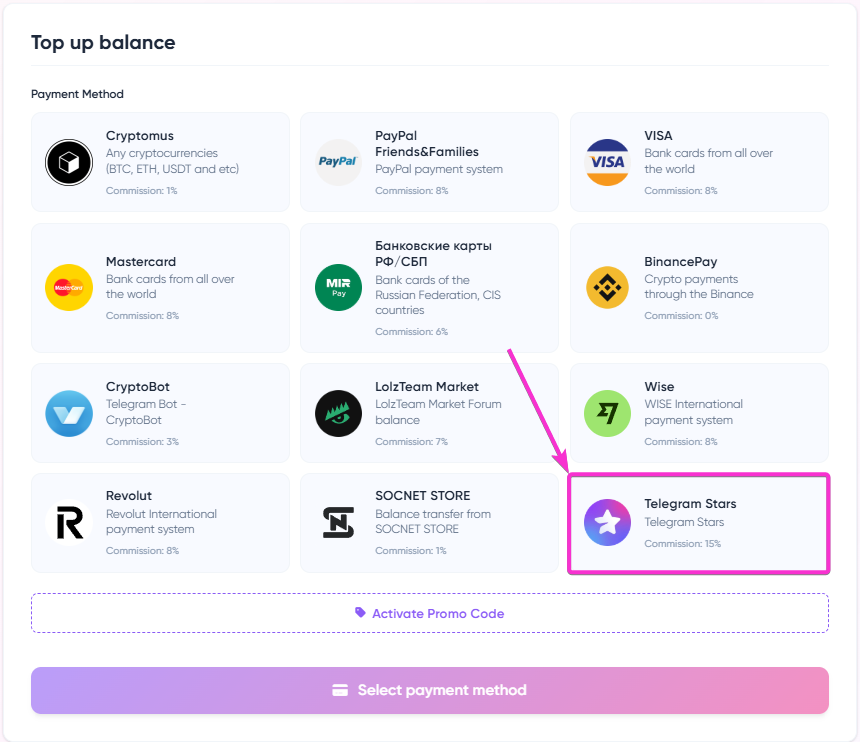Click the CryptoBot blue logo icon
Image resolution: width=860 pixels, height=742 pixels.
(x=69, y=414)
